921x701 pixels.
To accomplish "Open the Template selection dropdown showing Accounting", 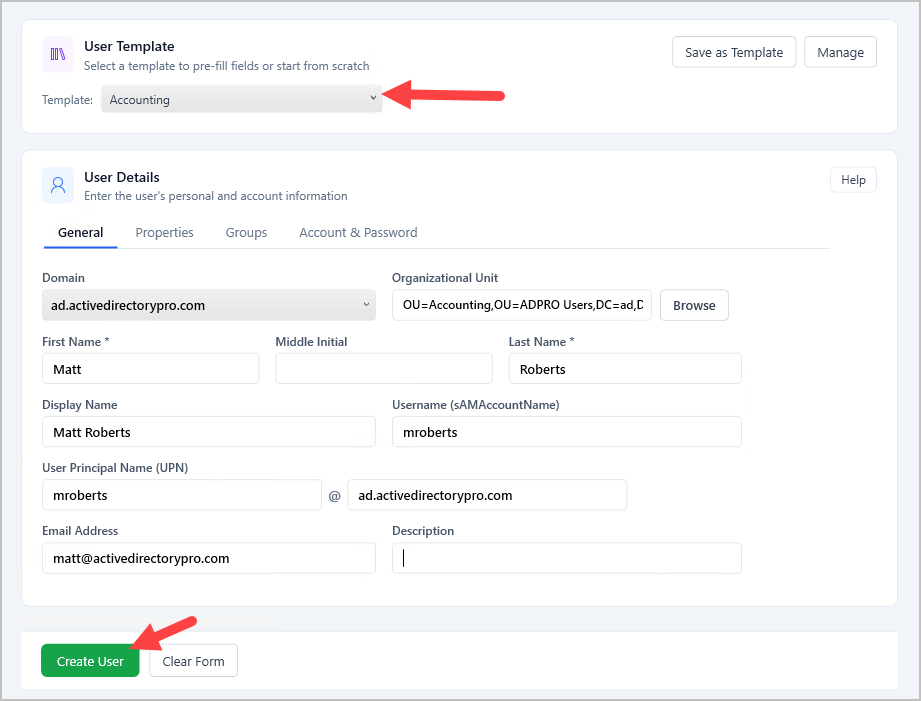I will coord(240,99).
